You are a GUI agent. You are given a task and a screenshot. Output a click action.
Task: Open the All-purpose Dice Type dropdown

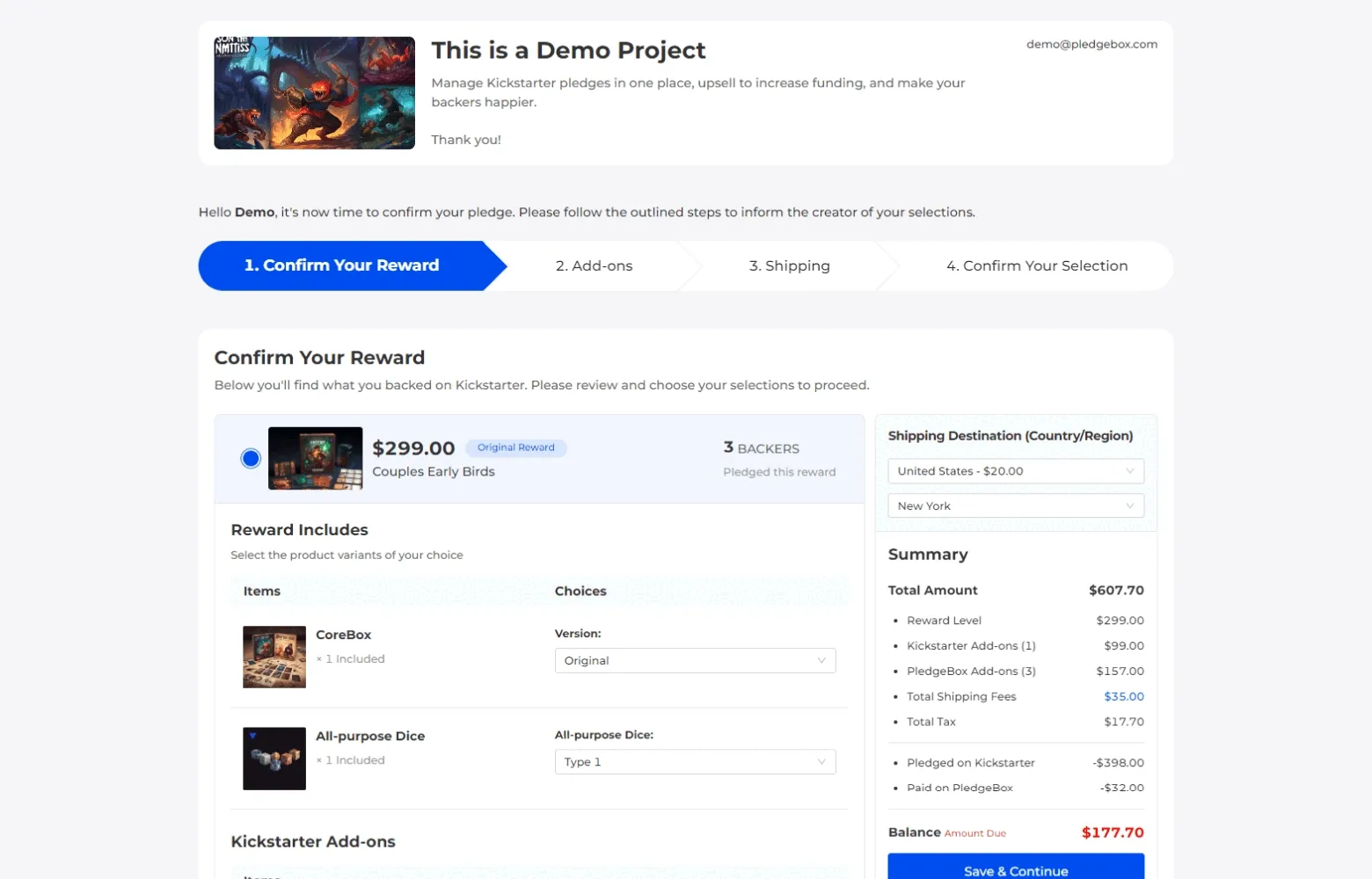coord(694,762)
